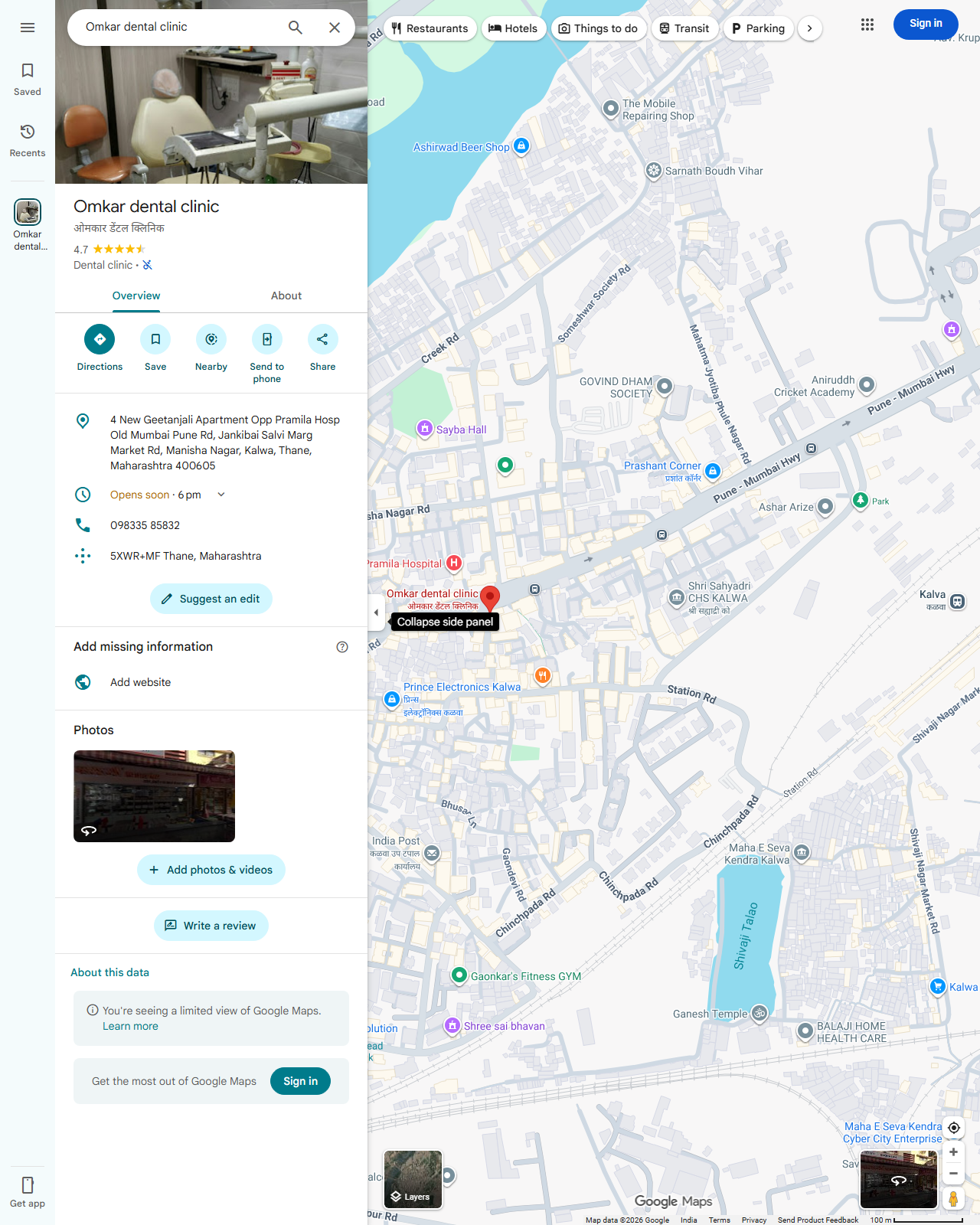Open the Terms link in footer
This screenshot has height=1225, width=980.
(x=719, y=1220)
